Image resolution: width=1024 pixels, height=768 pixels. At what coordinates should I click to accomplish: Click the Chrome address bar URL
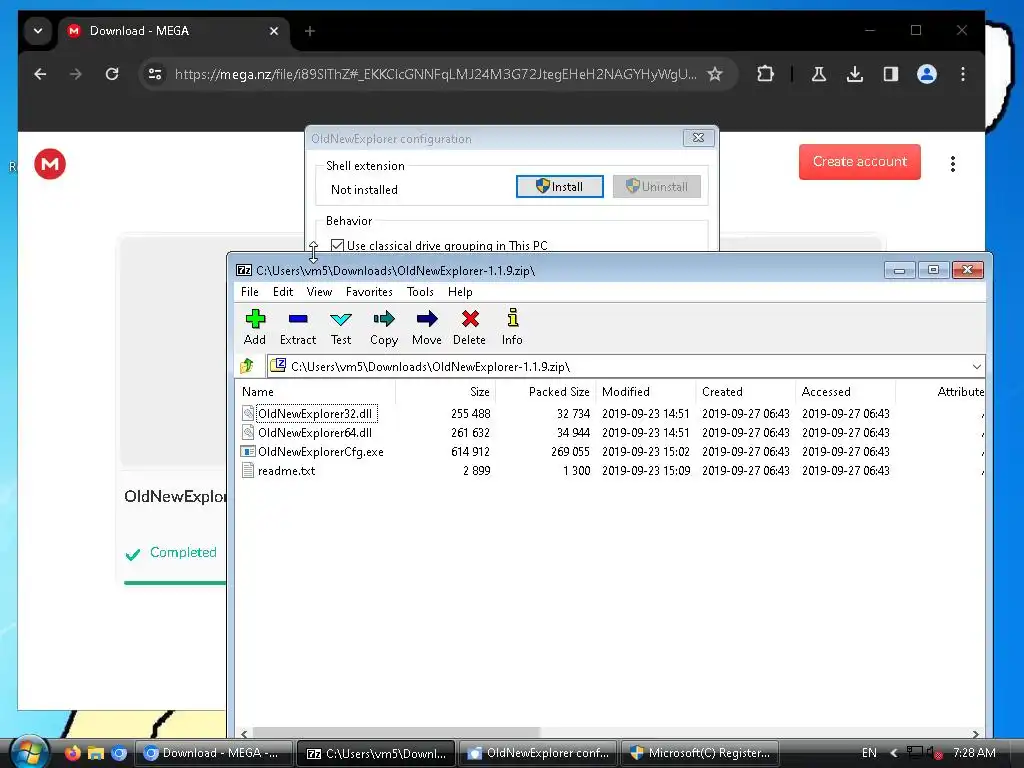435,74
